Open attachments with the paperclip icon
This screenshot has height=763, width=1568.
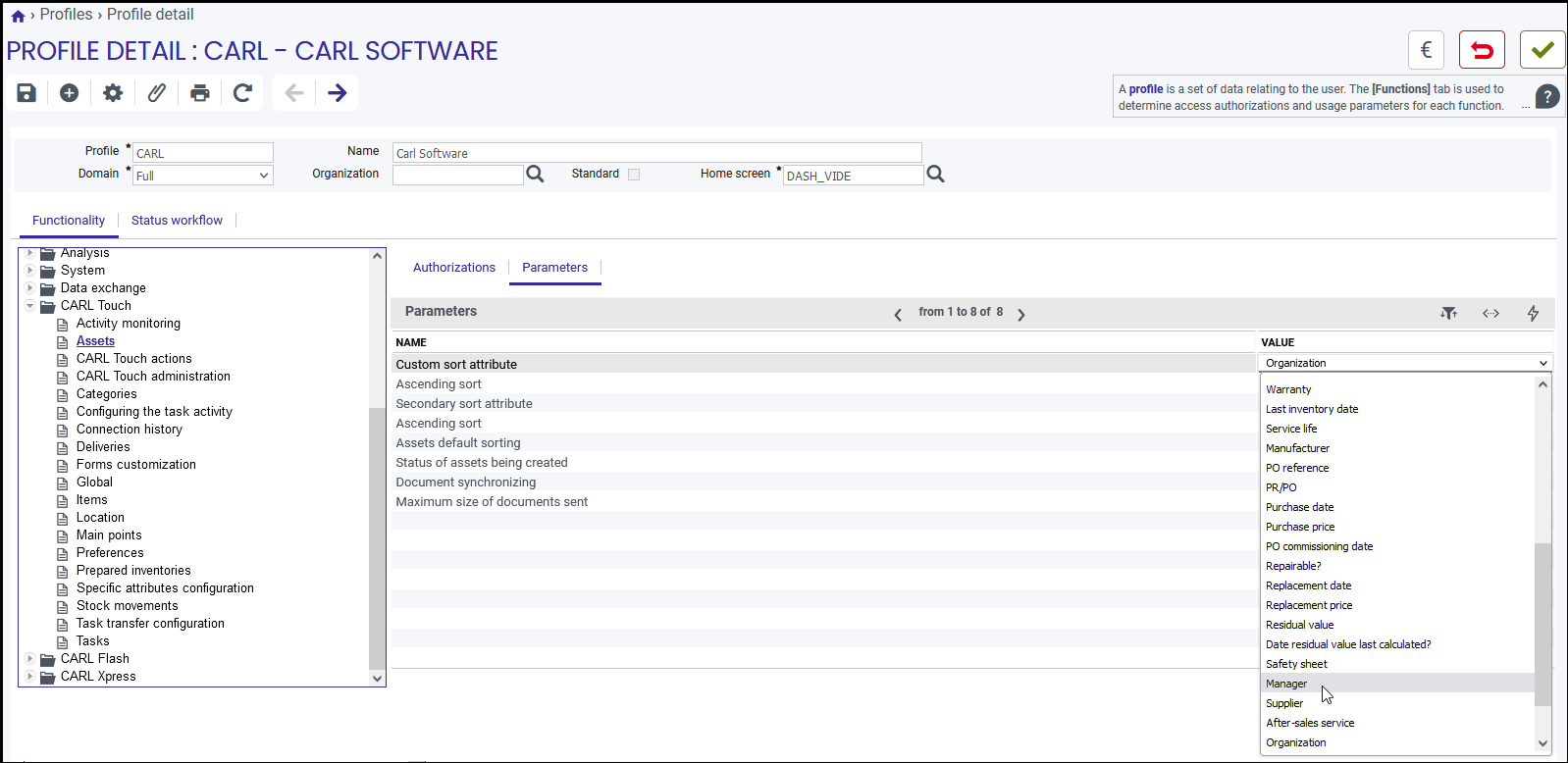pos(156,92)
